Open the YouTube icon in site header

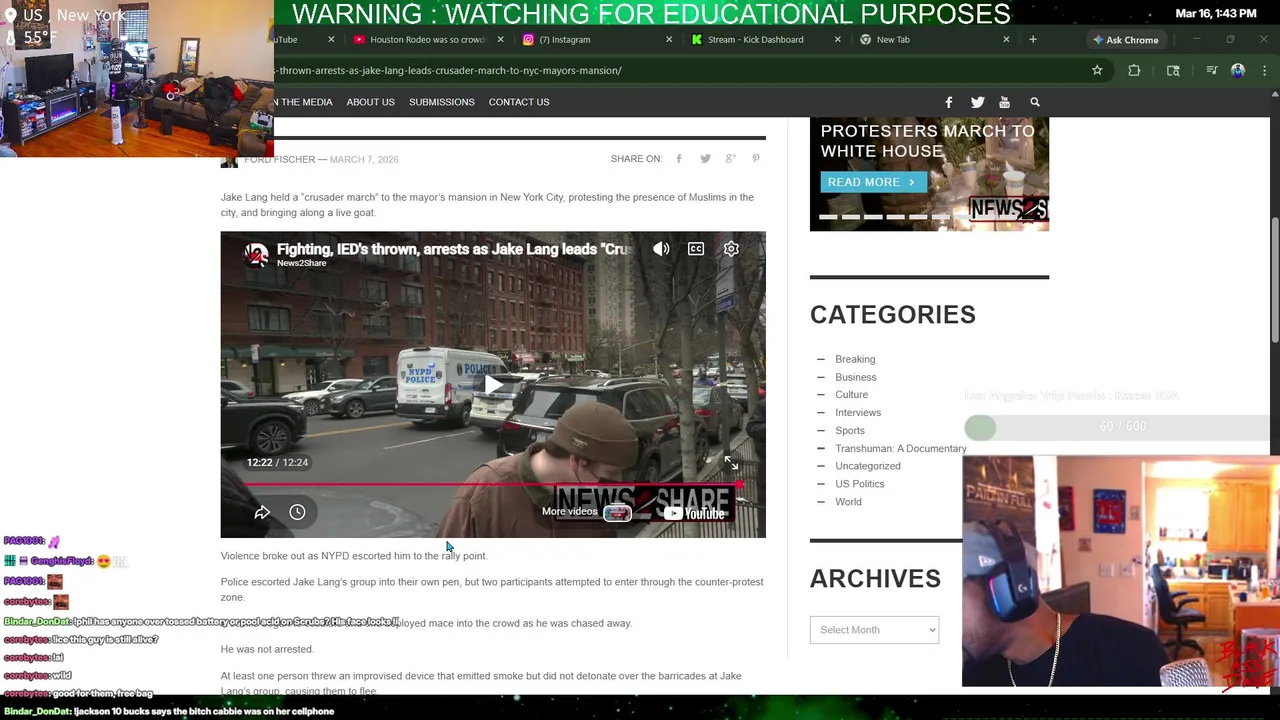1004,102
